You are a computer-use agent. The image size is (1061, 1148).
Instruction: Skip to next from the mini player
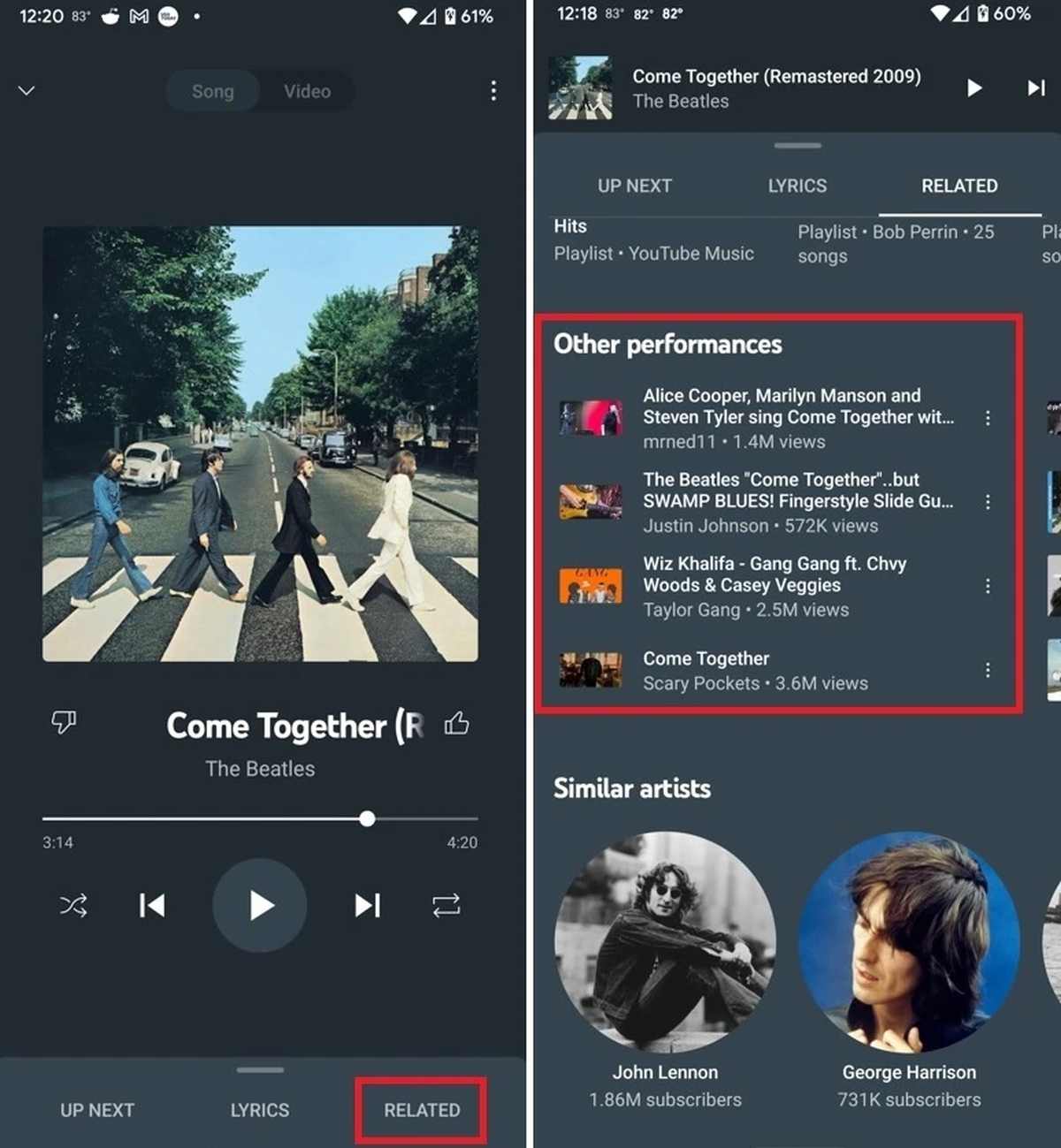tap(1036, 87)
